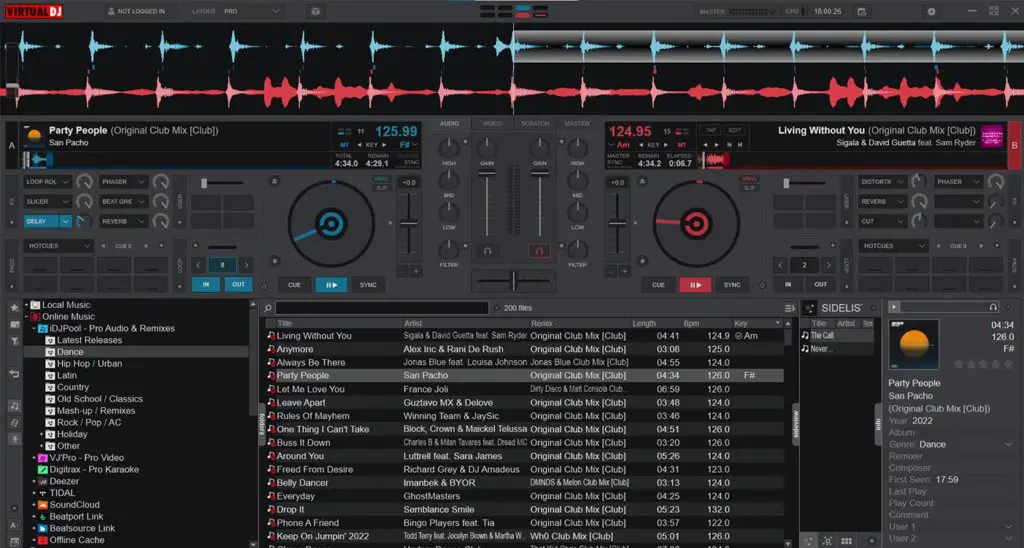Screen dimensions: 1024x548
Task: Open browser options list icon next to search
Action: pyautogui.click(x=790, y=308)
